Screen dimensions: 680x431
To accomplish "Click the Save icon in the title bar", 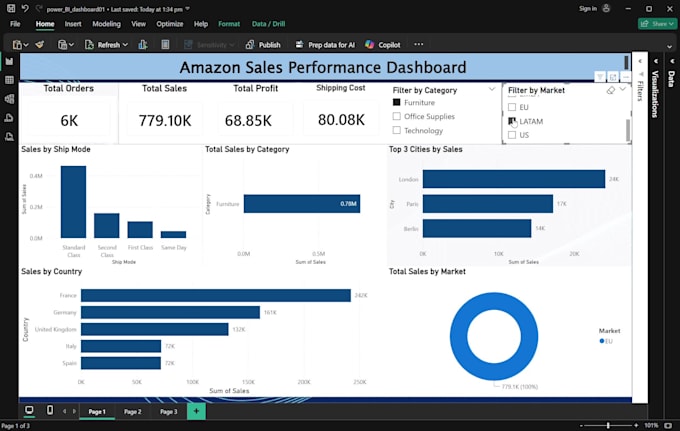I will [x=11, y=8].
